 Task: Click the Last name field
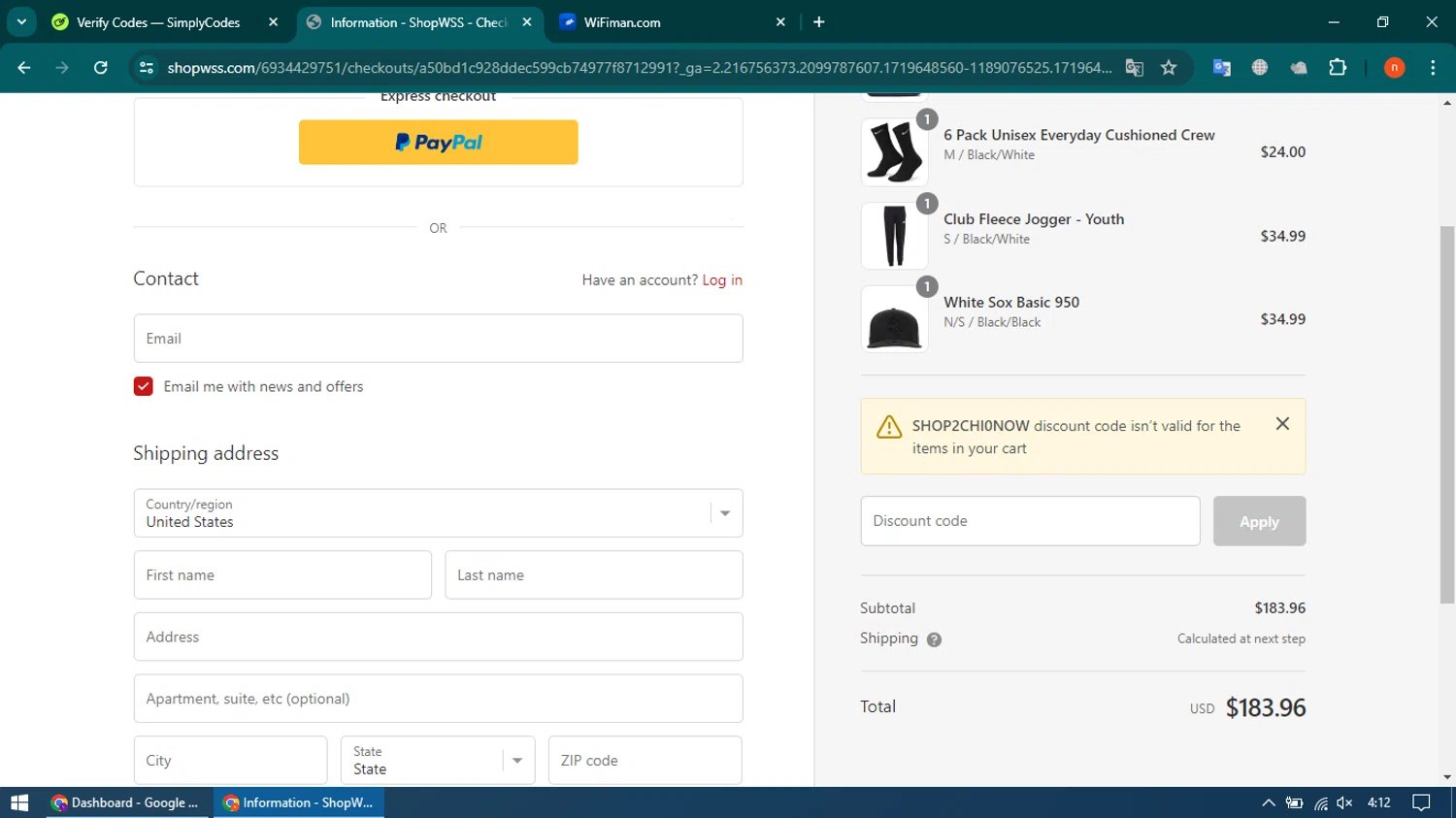point(594,575)
